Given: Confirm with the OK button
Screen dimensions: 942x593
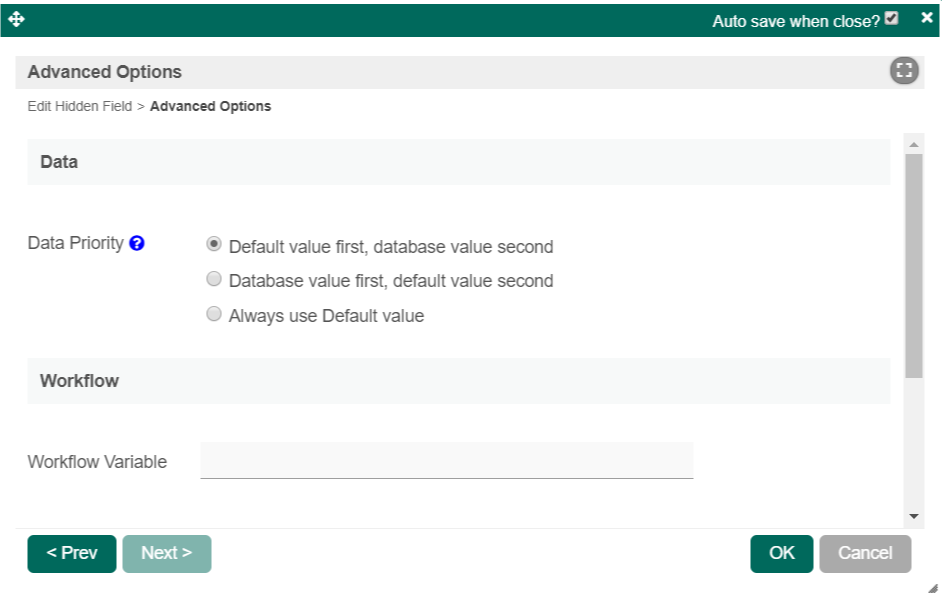Looking at the screenshot, I should point(781,553).
